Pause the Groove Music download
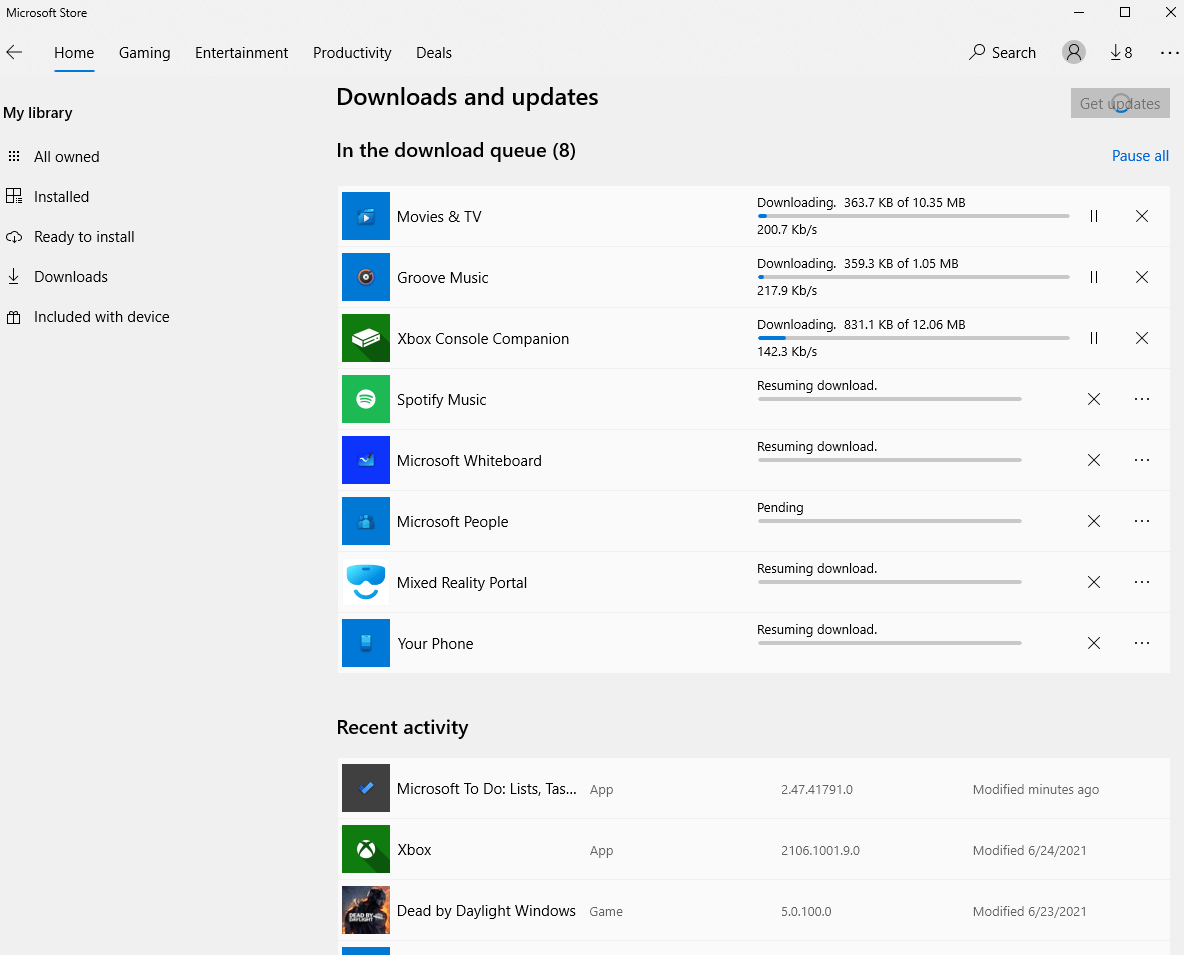Image resolution: width=1184 pixels, height=955 pixels. (x=1093, y=277)
